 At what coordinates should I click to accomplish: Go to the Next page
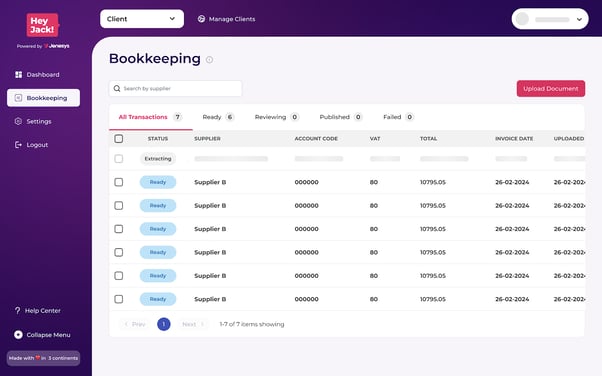point(193,324)
